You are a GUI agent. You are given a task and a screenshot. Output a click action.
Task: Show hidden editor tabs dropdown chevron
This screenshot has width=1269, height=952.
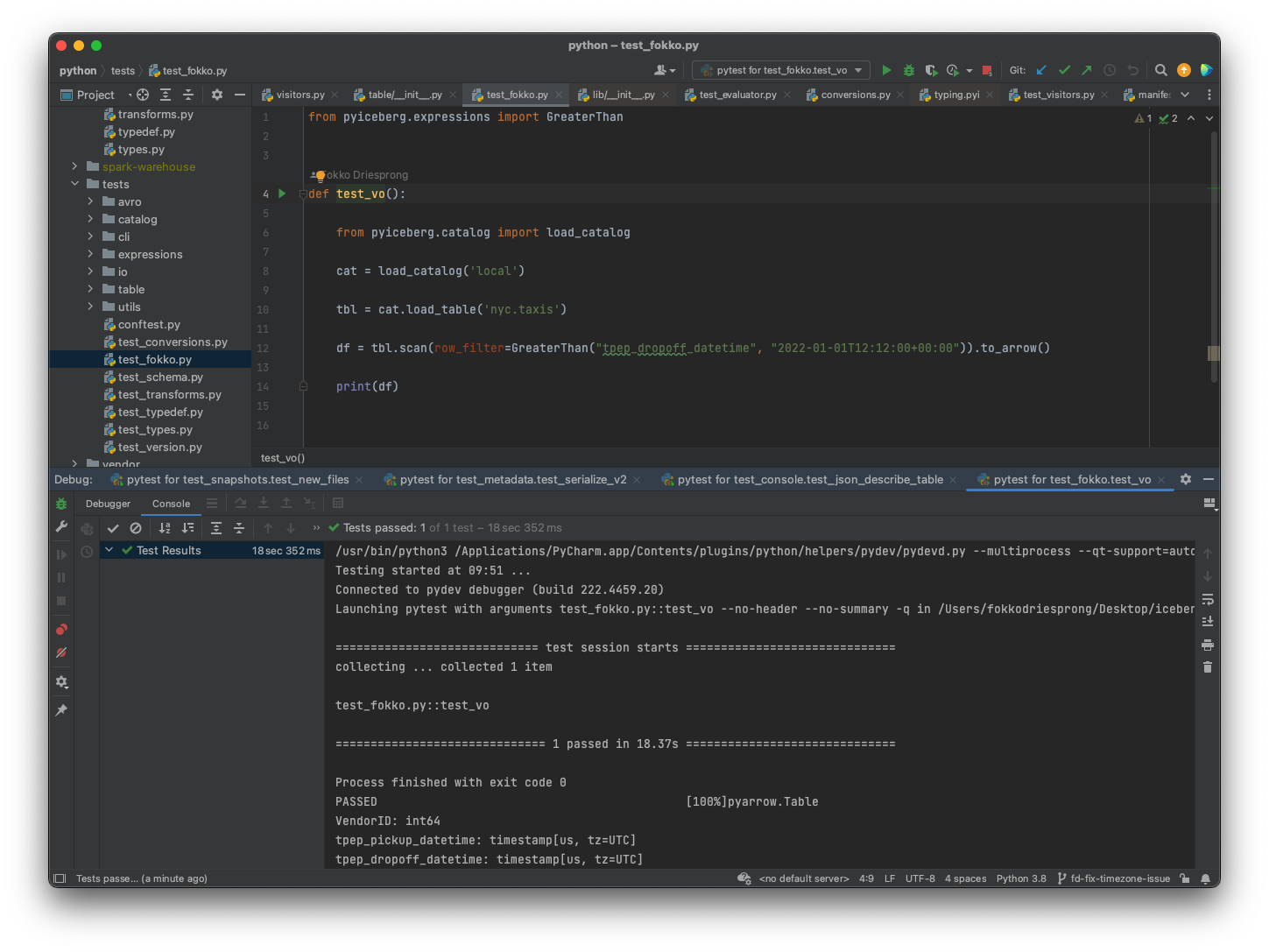[x=1185, y=95]
